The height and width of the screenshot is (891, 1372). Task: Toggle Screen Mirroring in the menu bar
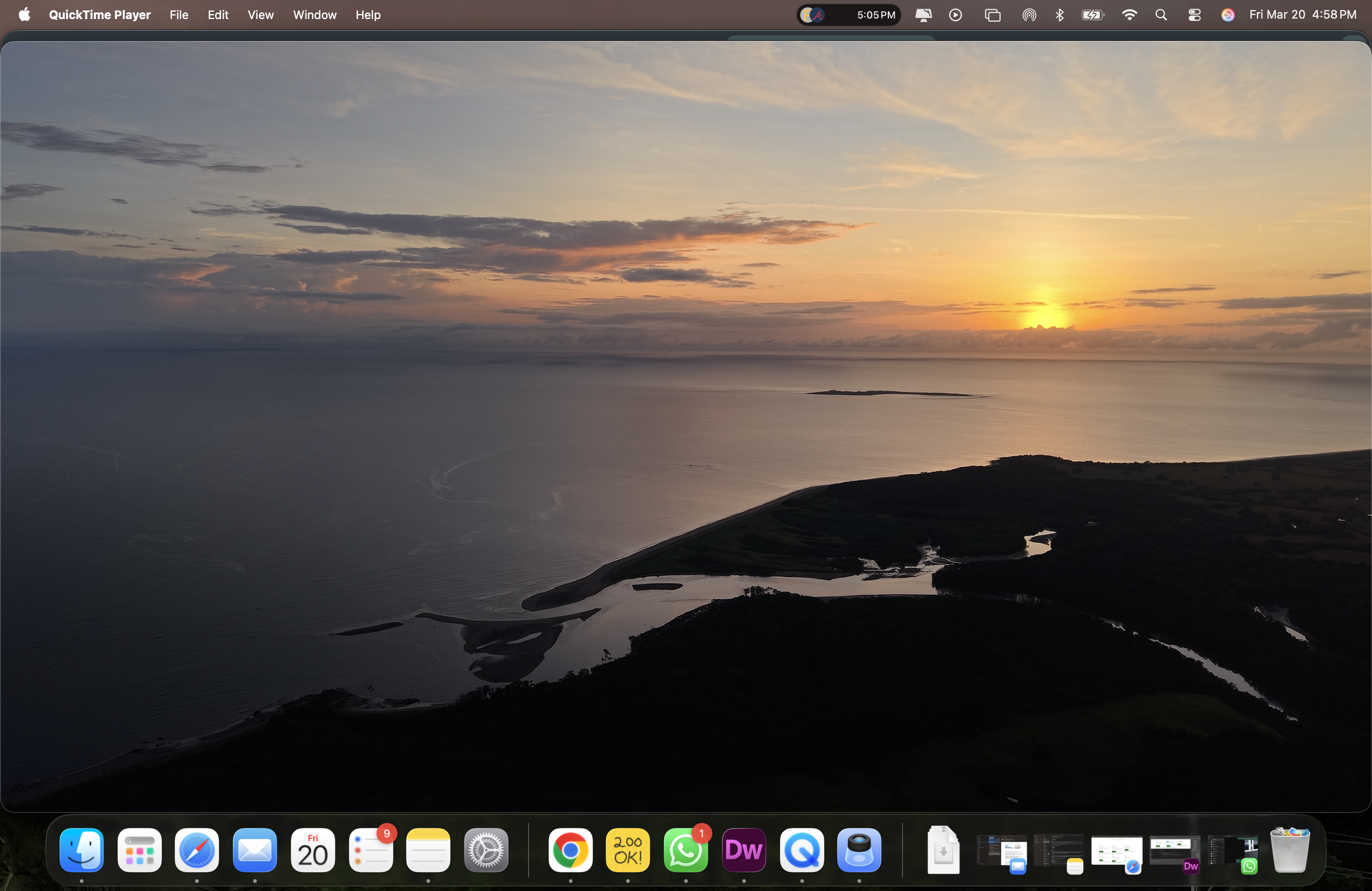[922, 15]
